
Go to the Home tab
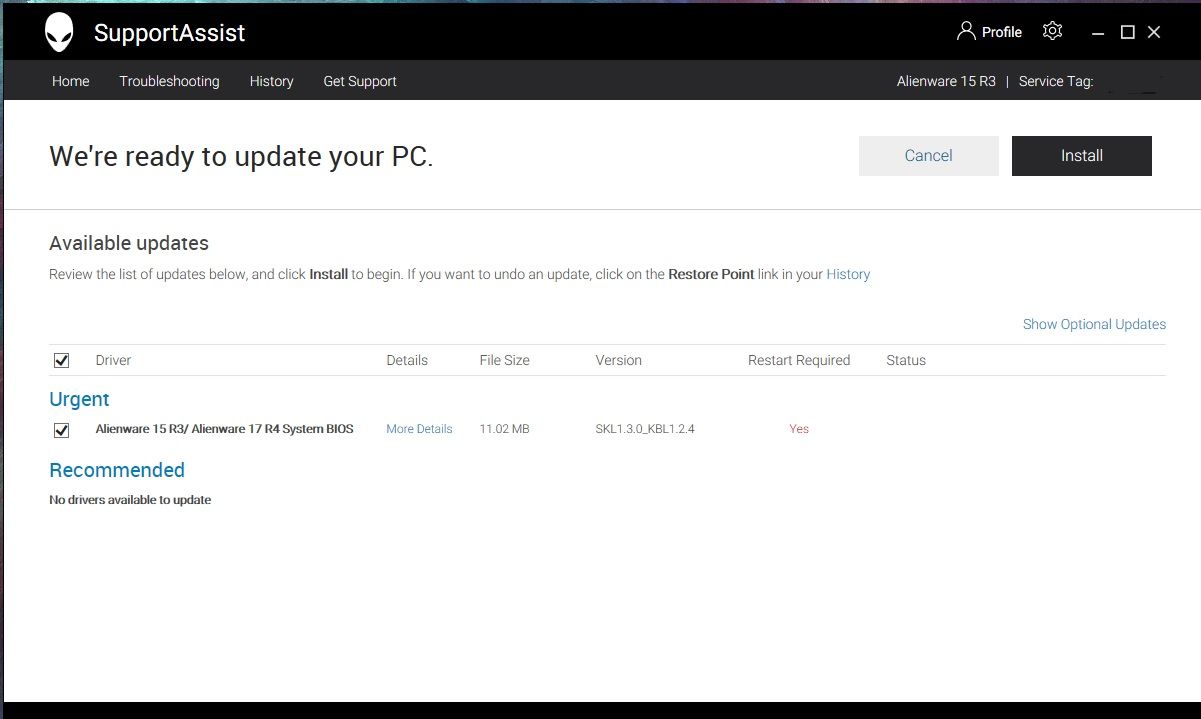point(71,81)
